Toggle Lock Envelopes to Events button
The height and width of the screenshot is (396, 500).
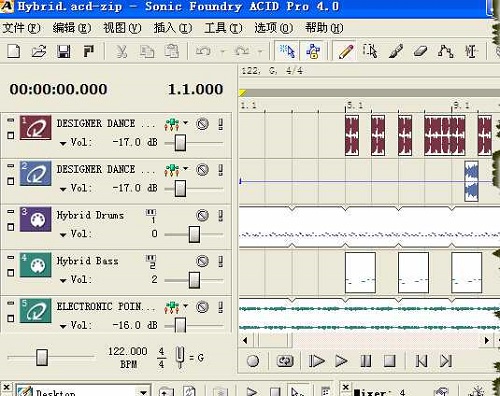(x=313, y=51)
